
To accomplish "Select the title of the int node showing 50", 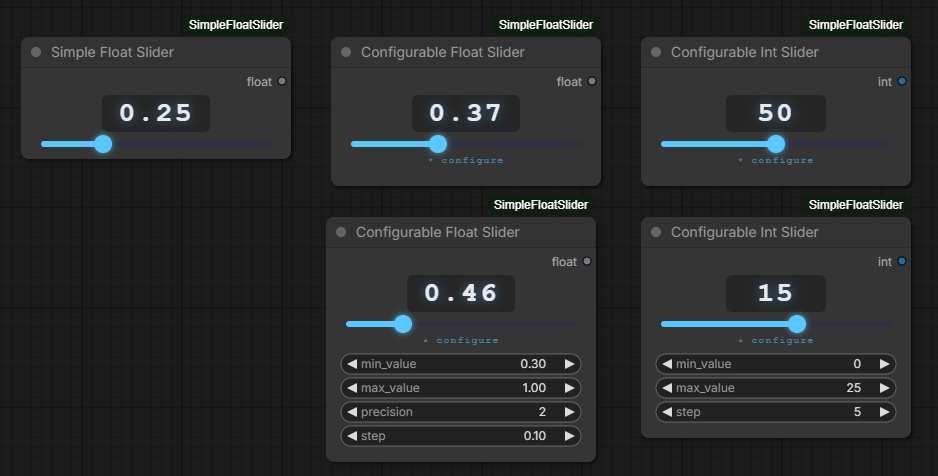I will click(745, 52).
